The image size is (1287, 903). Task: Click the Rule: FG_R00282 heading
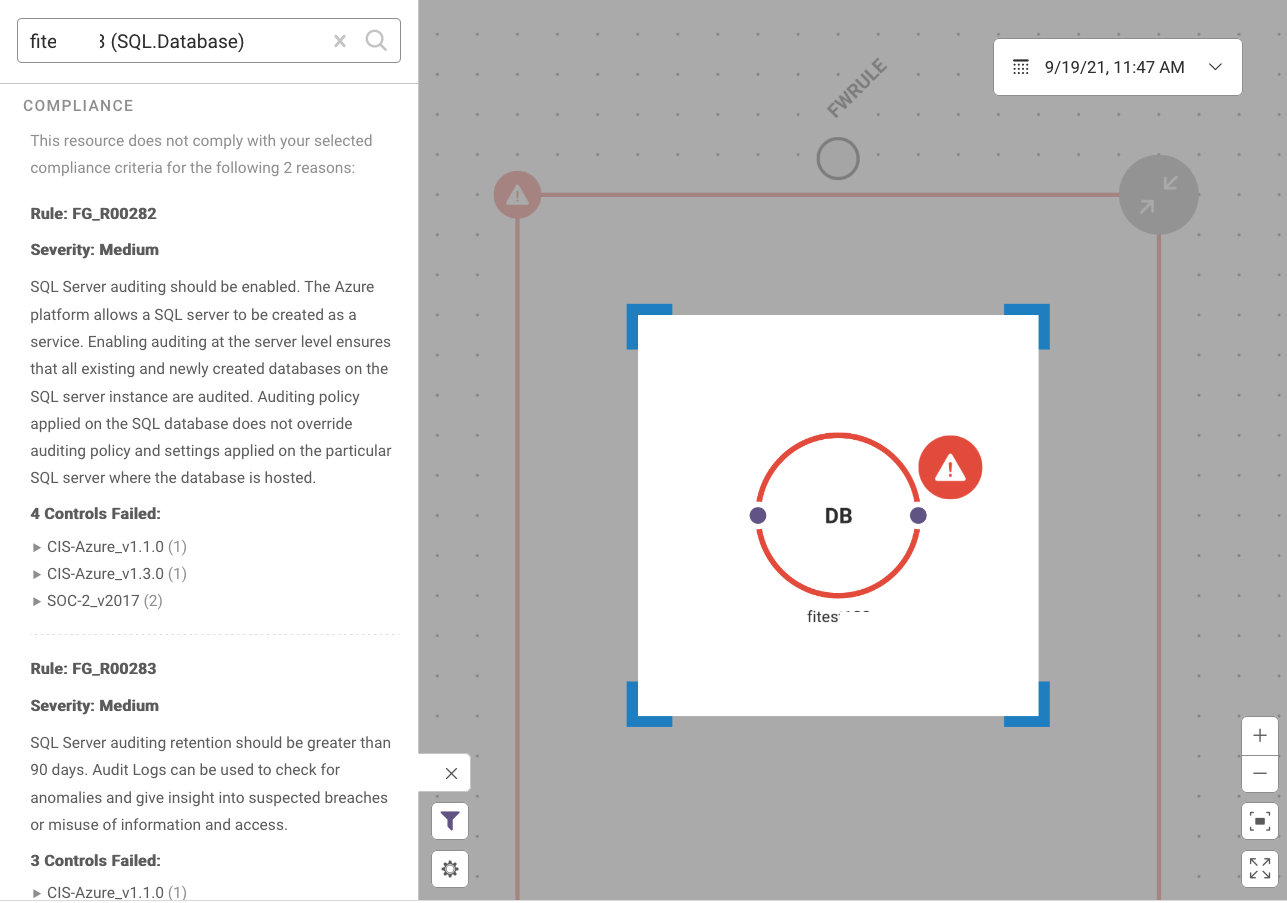tap(94, 213)
